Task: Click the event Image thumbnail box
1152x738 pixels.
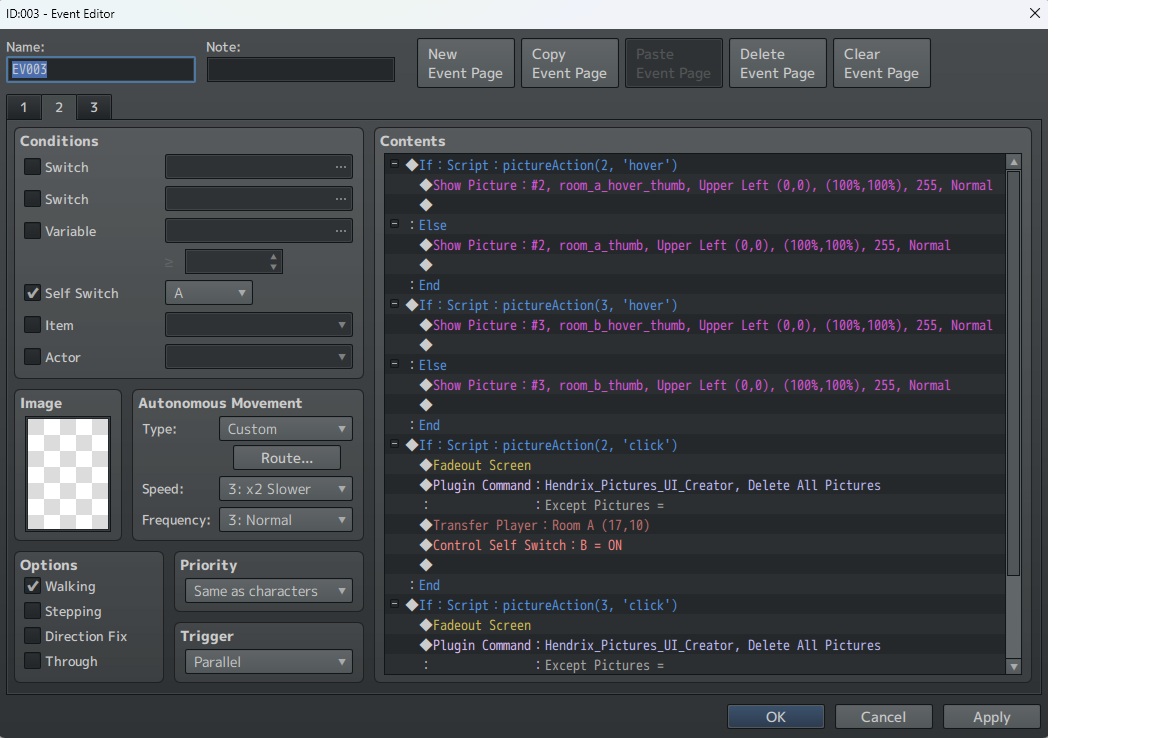Action: pyautogui.click(x=68, y=473)
